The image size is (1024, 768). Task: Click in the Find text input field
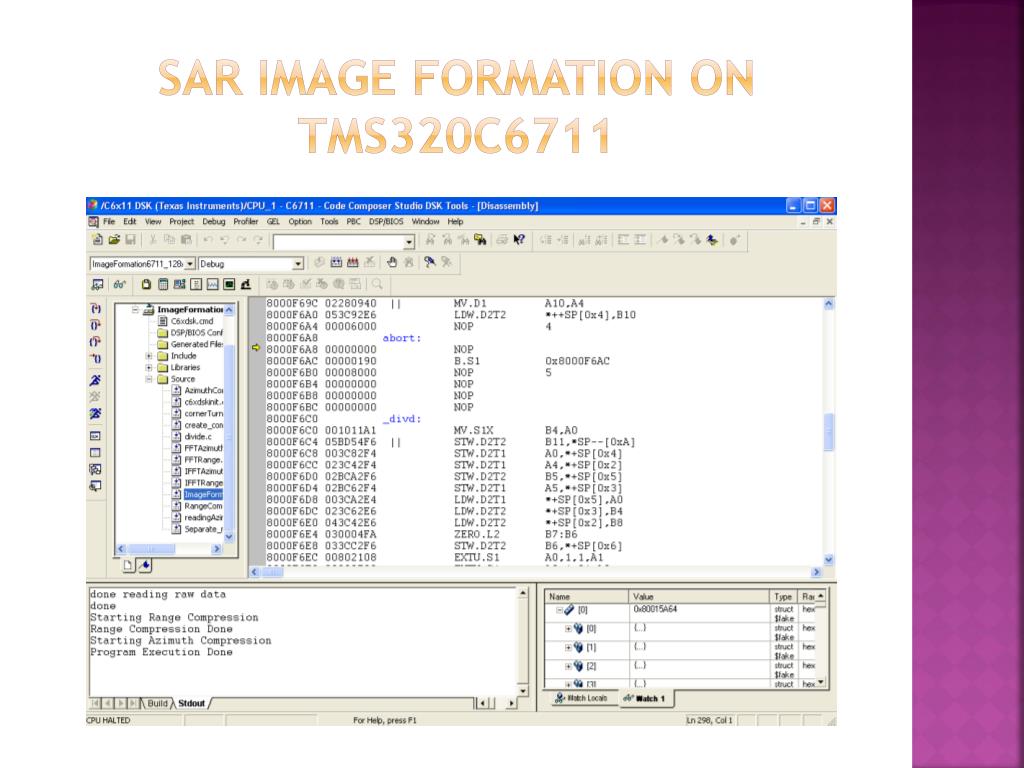[x=338, y=242]
